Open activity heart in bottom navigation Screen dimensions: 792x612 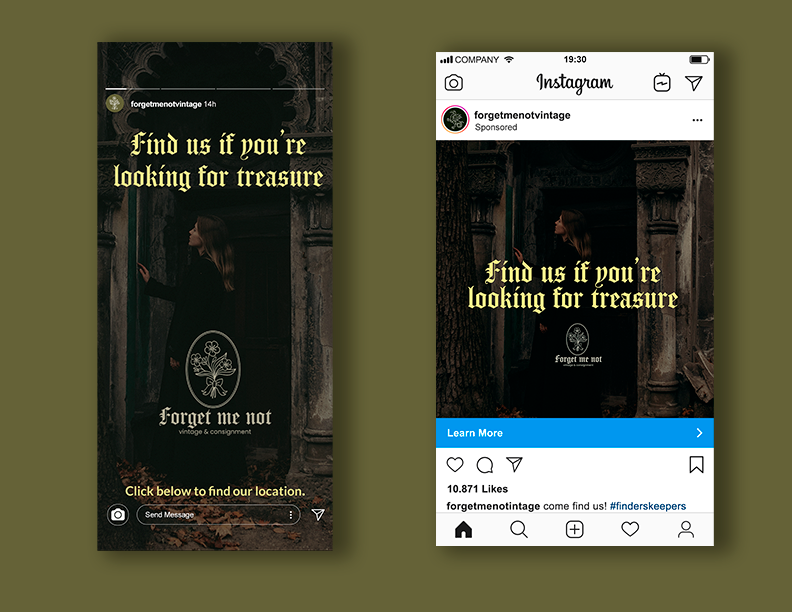click(x=630, y=529)
